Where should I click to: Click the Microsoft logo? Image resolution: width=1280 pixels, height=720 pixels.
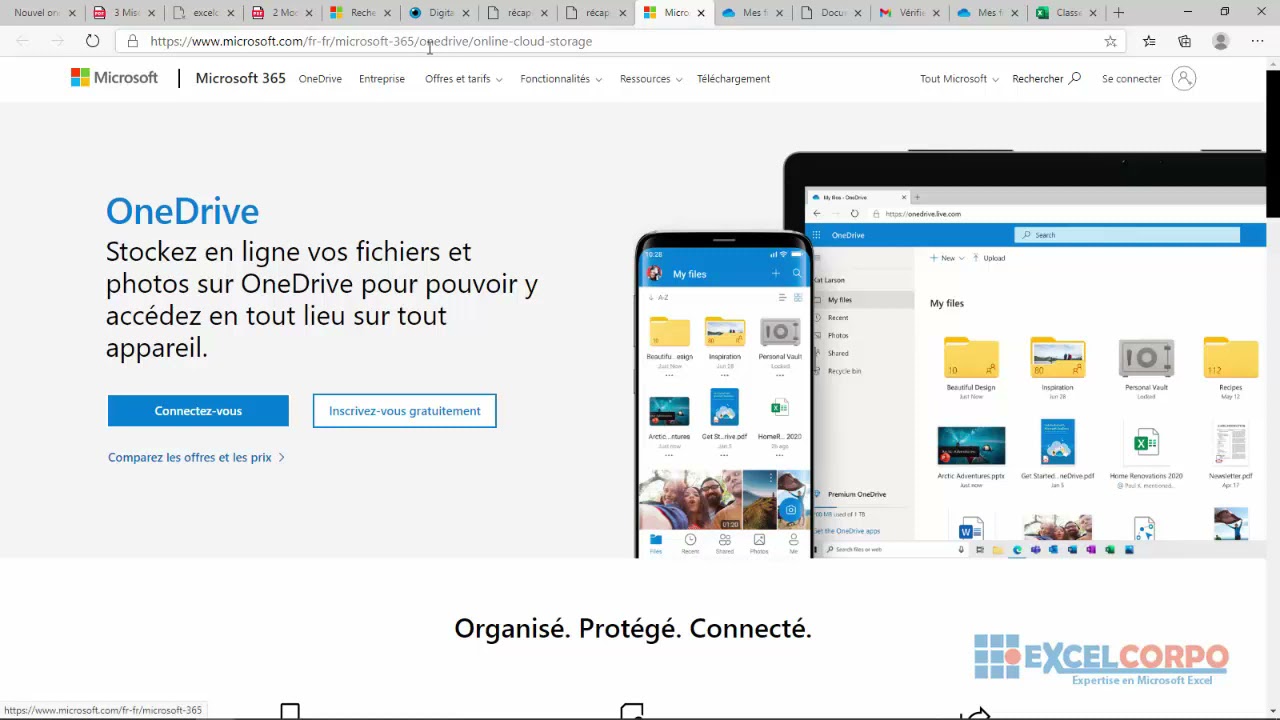pyautogui.click(x=114, y=78)
